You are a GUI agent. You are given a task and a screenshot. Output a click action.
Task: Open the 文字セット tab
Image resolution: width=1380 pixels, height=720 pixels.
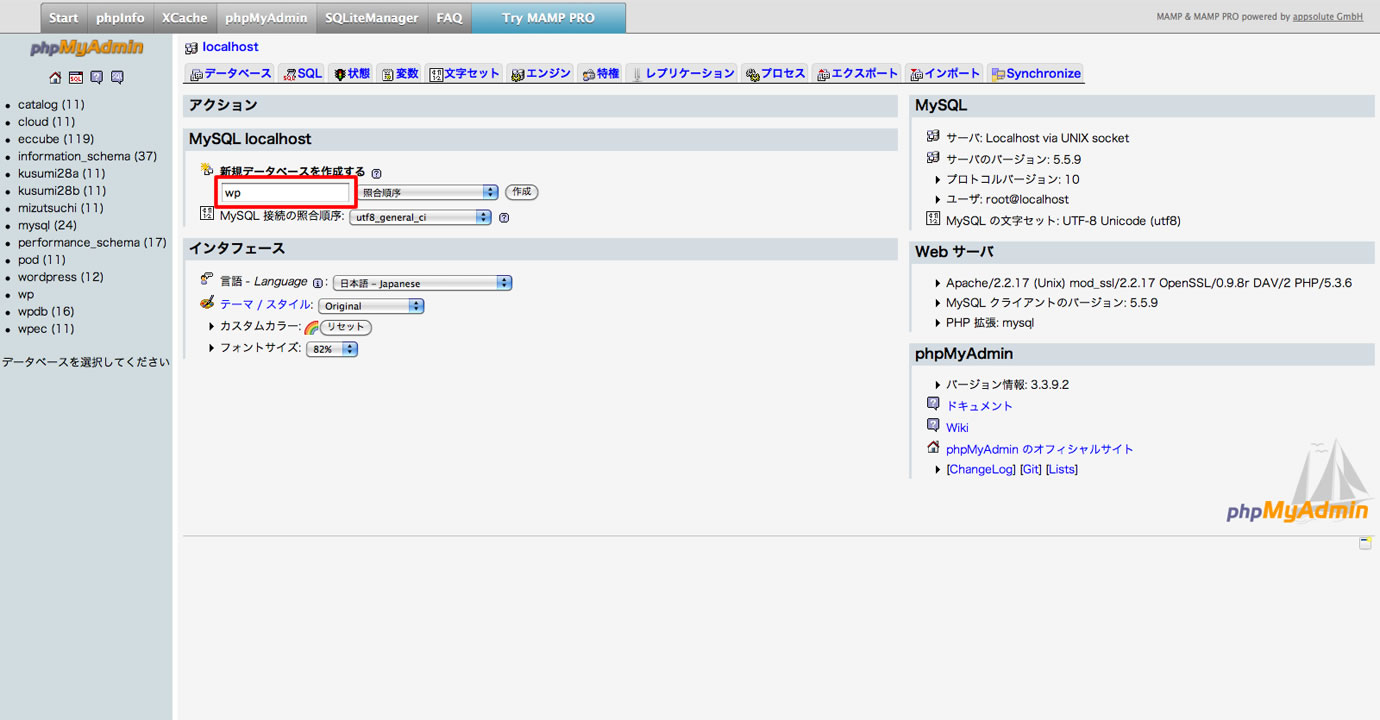coord(464,73)
